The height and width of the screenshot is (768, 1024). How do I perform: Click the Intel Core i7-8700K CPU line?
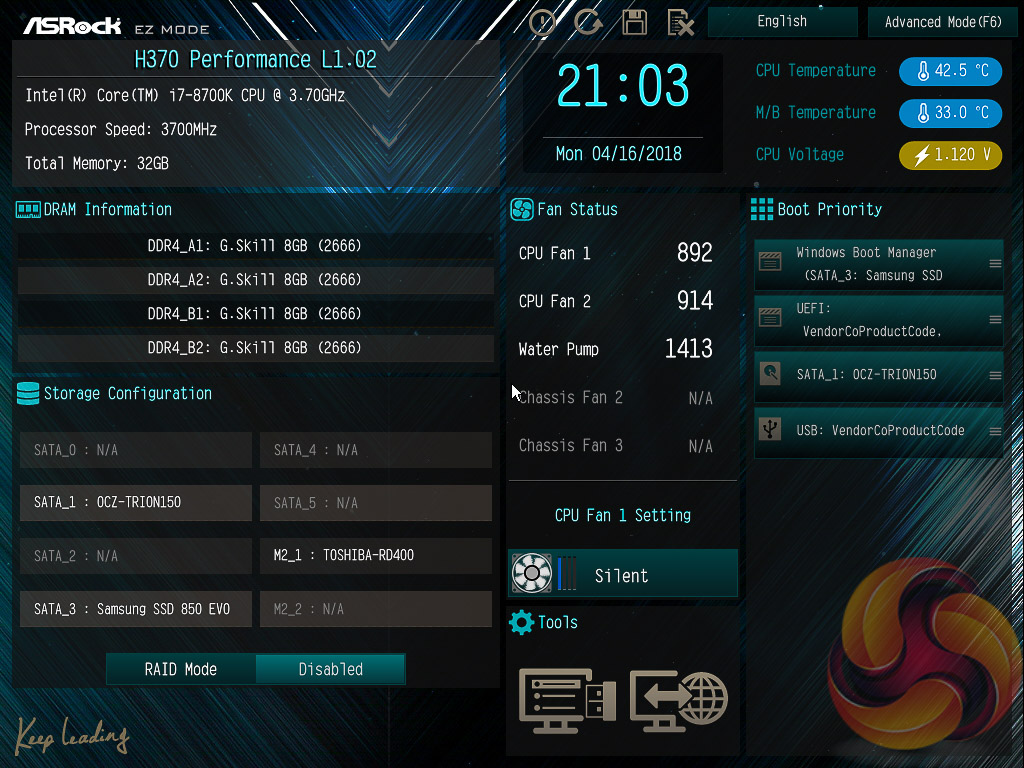coord(185,95)
